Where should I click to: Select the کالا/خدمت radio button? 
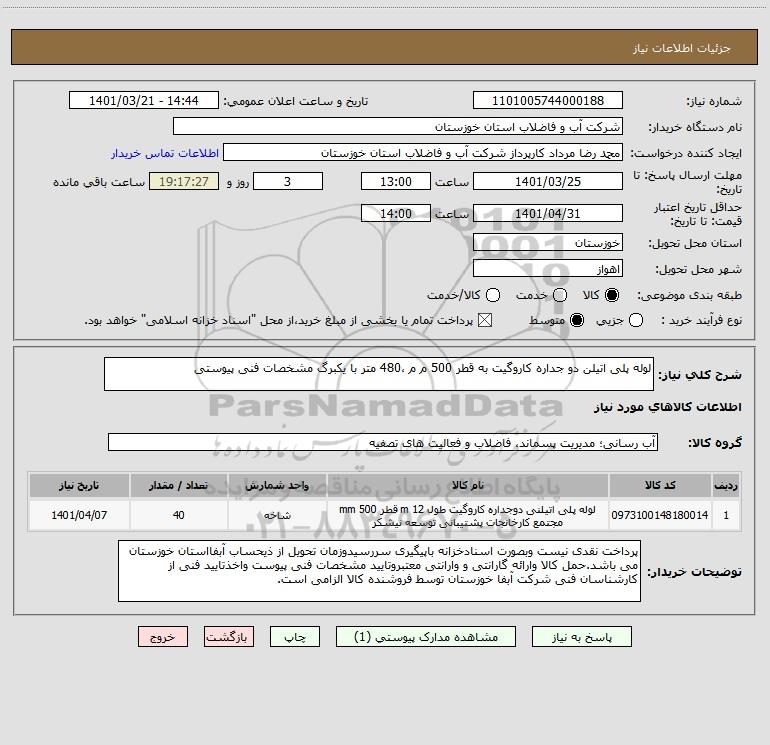click(x=493, y=295)
